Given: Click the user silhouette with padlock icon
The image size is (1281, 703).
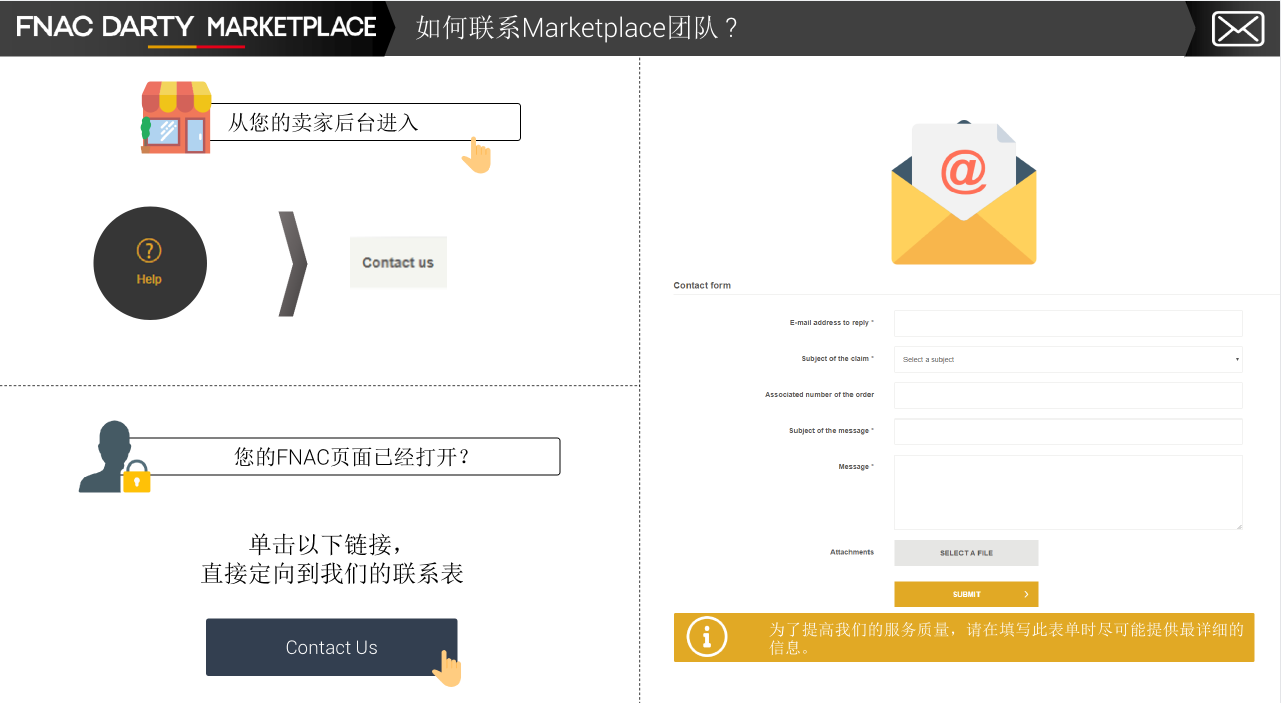Looking at the screenshot, I should coord(113,457).
